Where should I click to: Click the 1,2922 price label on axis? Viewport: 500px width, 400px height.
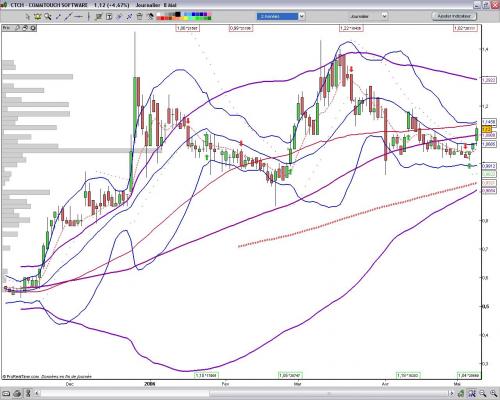(x=489, y=80)
